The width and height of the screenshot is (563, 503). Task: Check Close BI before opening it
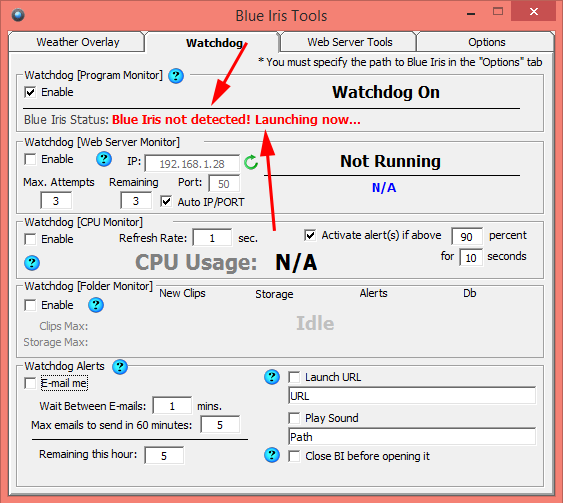click(294, 456)
